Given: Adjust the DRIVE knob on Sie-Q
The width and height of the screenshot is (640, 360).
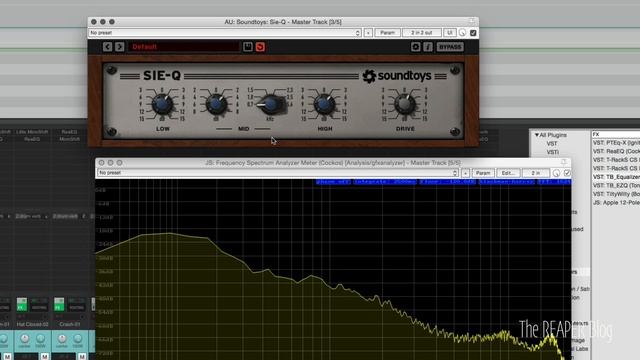Looking at the screenshot, I should (404, 104).
